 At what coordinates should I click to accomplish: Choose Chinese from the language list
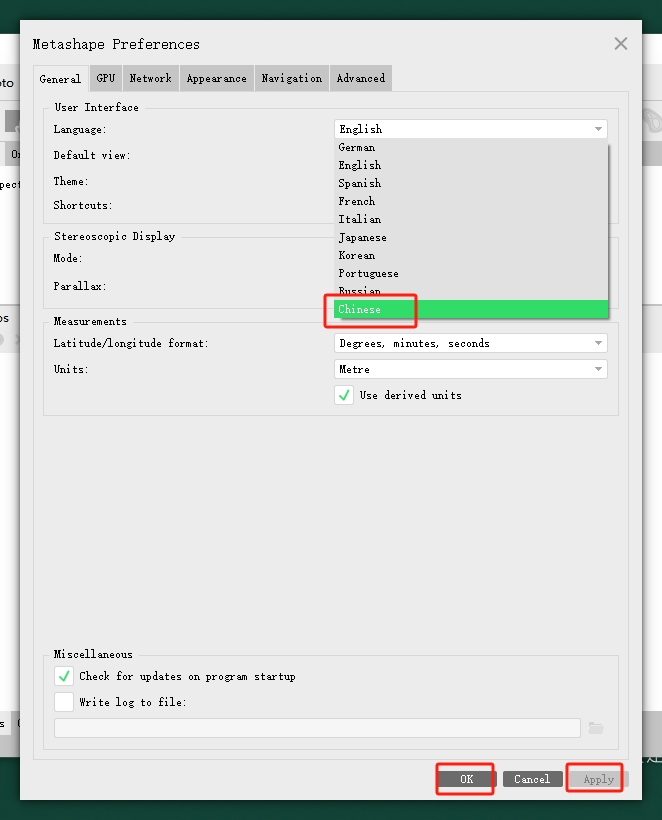click(360, 310)
